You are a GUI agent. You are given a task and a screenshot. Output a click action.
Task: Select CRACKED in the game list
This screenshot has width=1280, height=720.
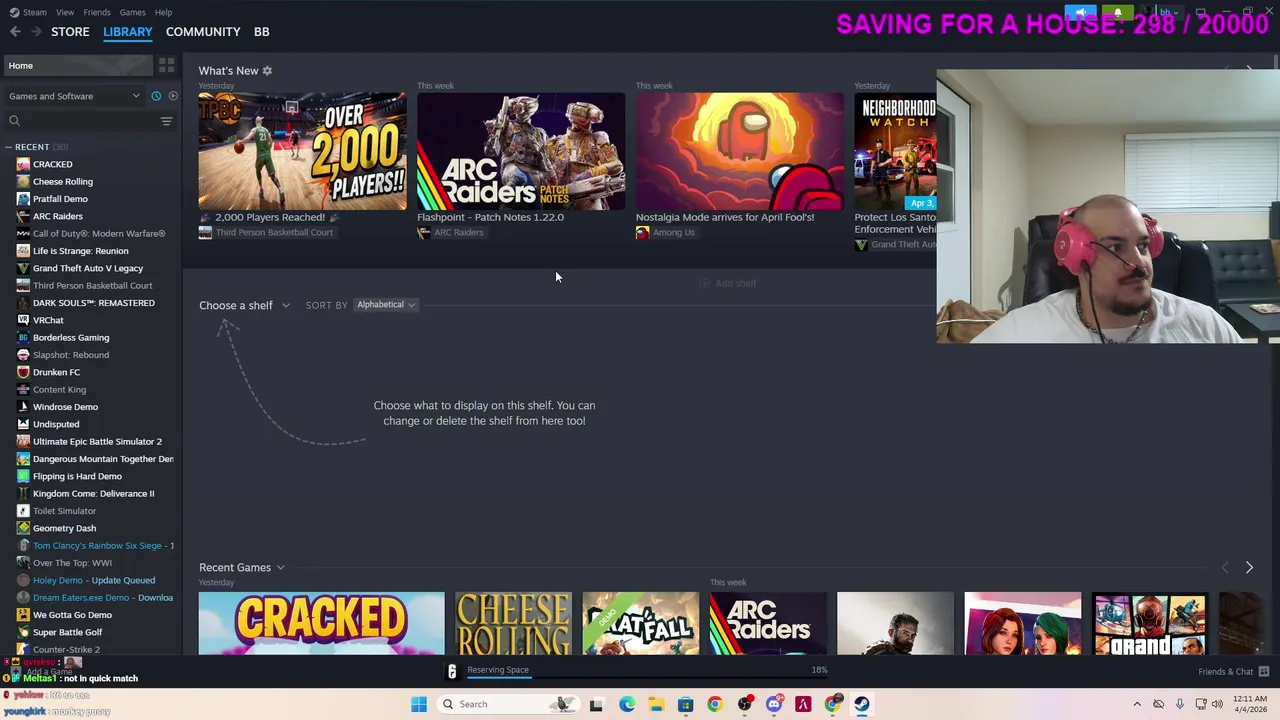(52, 164)
